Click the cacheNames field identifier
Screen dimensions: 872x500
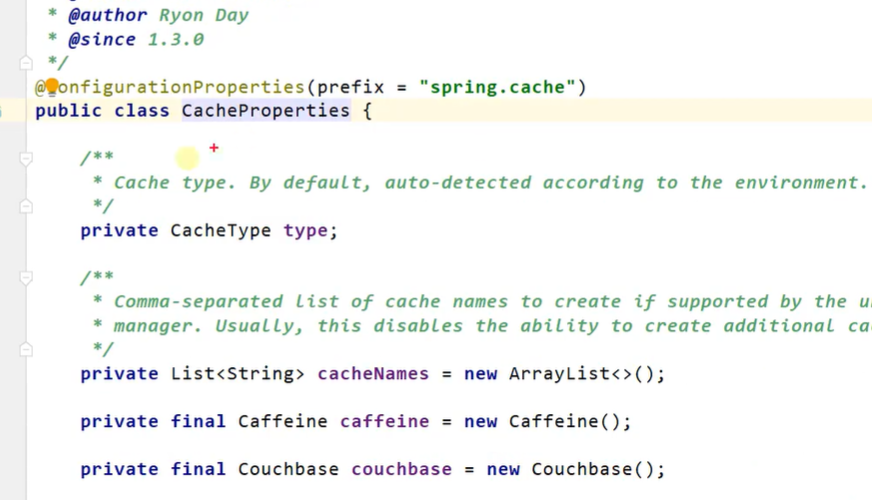373,373
